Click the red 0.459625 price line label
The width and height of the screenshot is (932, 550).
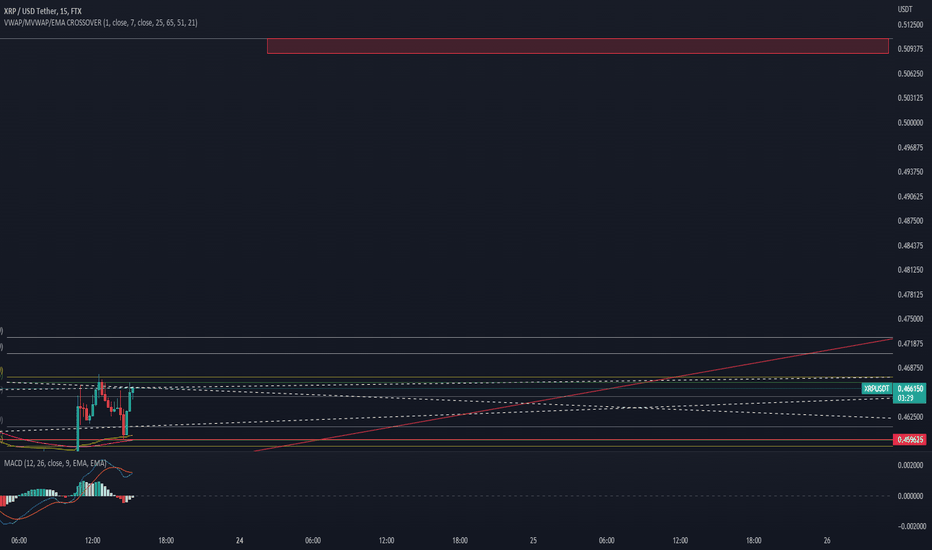click(x=910, y=439)
